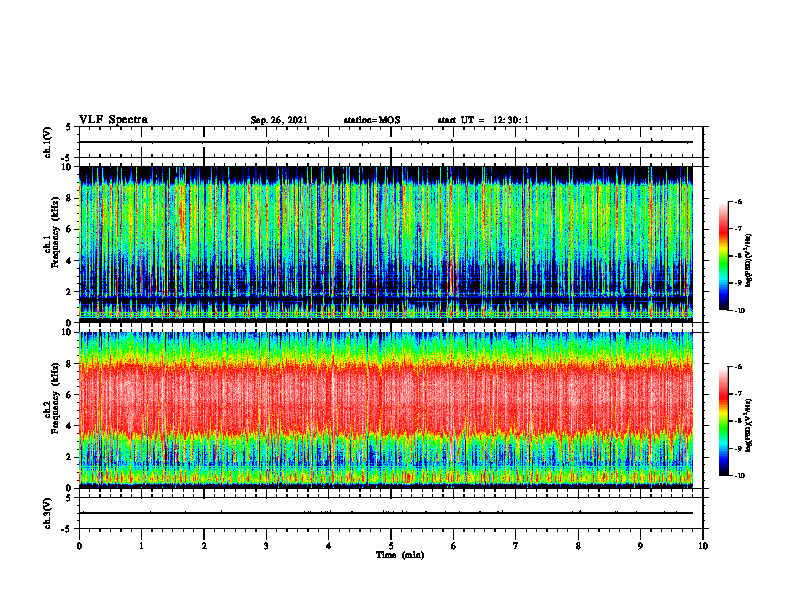Click the -10 label on ch.2 color bar
The height and width of the screenshot is (612, 792).
(x=739, y=475)
